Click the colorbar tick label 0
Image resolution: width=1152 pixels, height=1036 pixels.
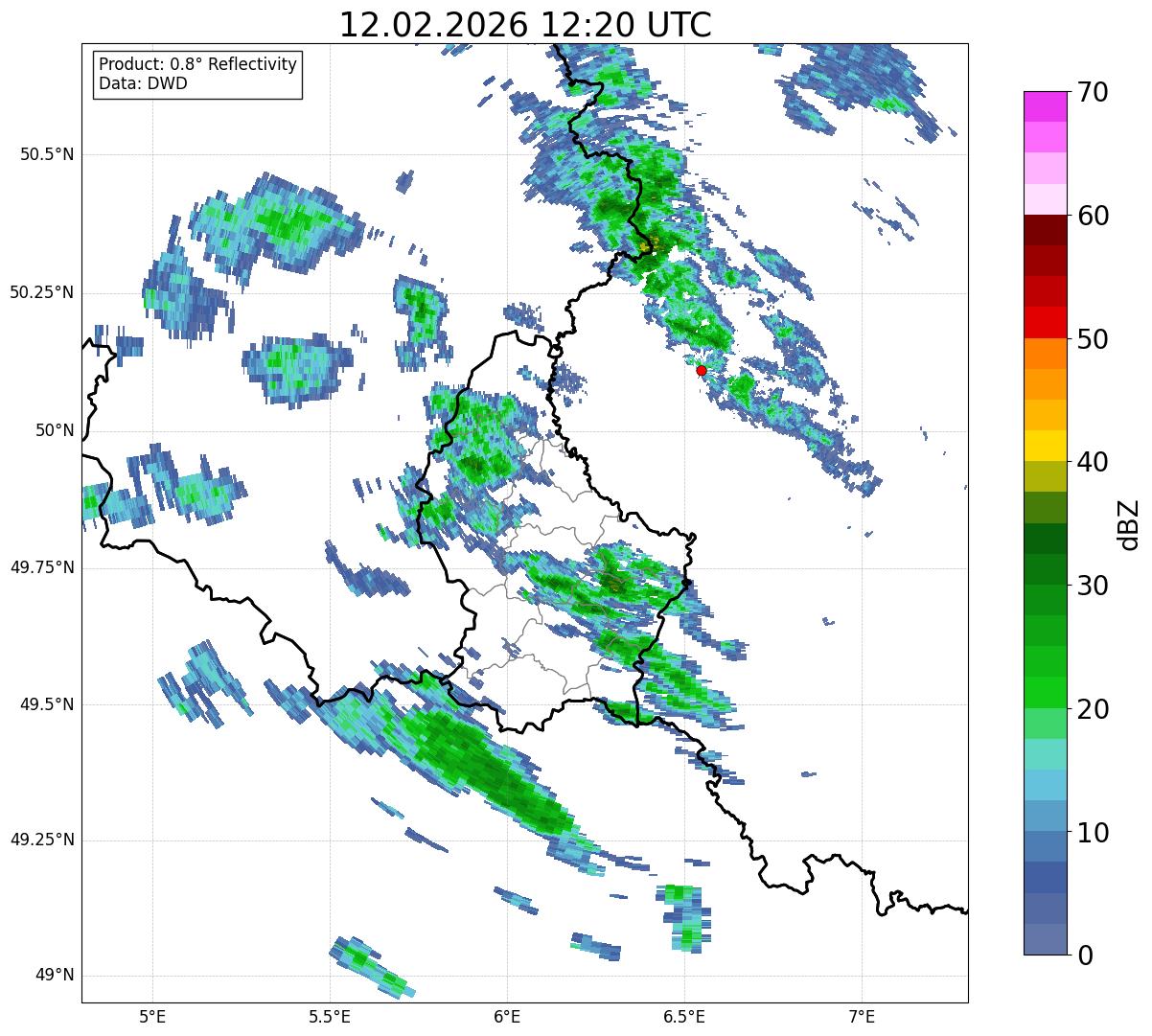(x=1085, y=955)
